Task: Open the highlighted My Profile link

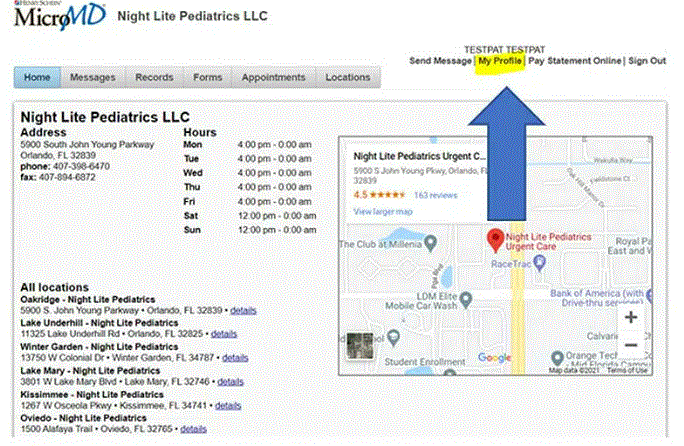Action: [499, 61]
